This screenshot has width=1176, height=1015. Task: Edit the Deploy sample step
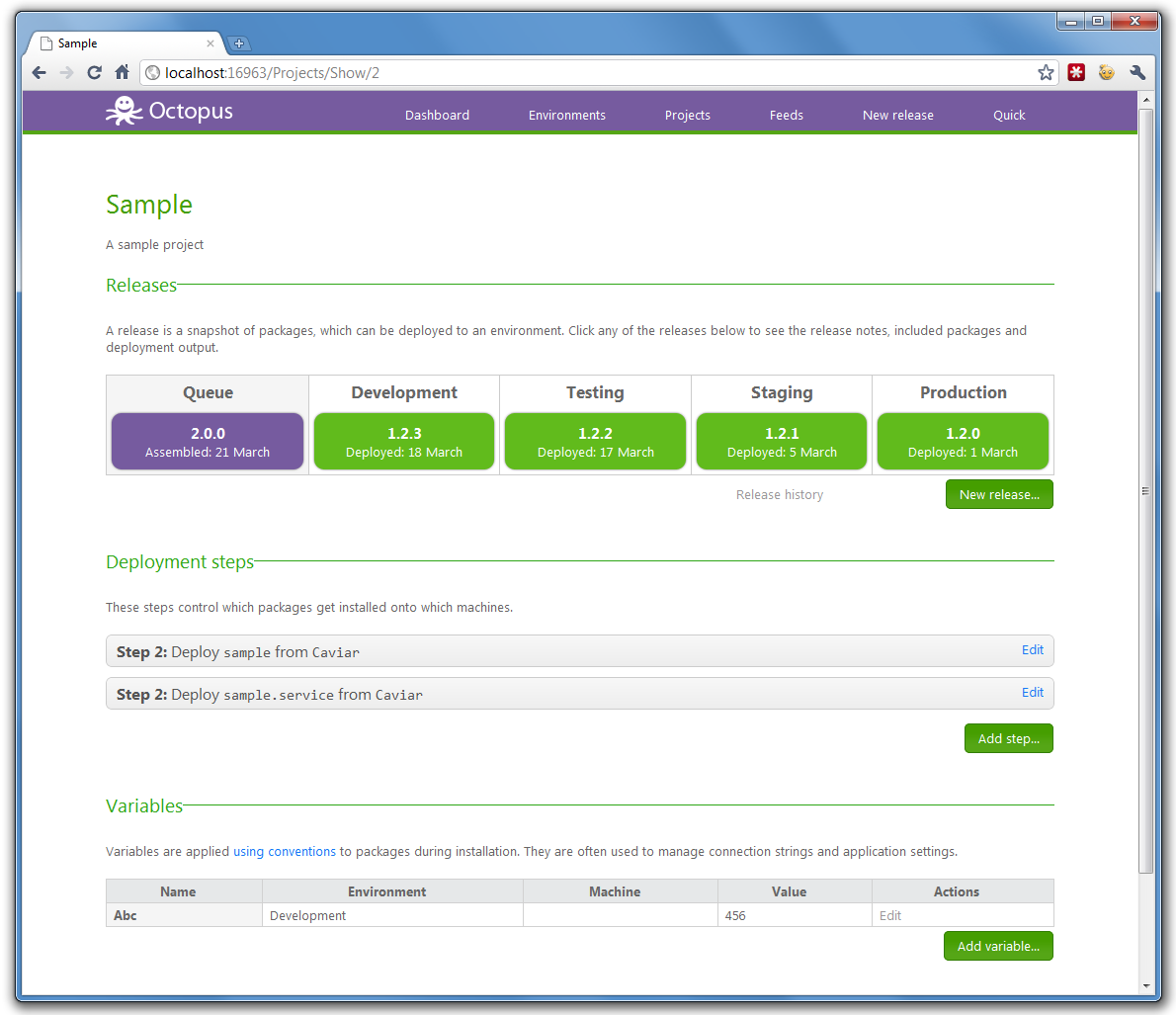pos(1032,649)
